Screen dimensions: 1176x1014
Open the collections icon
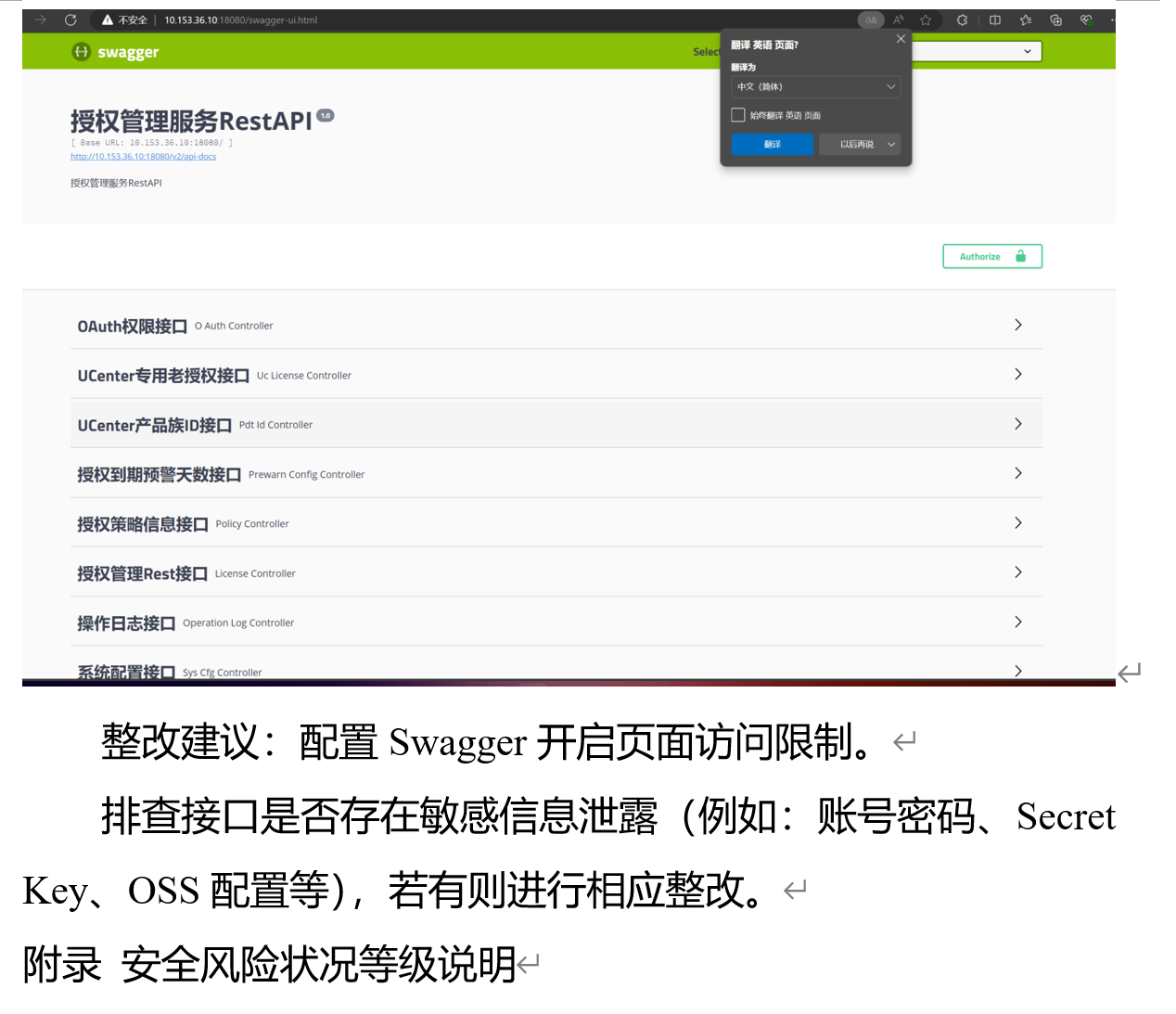[x=1055, y=19]
